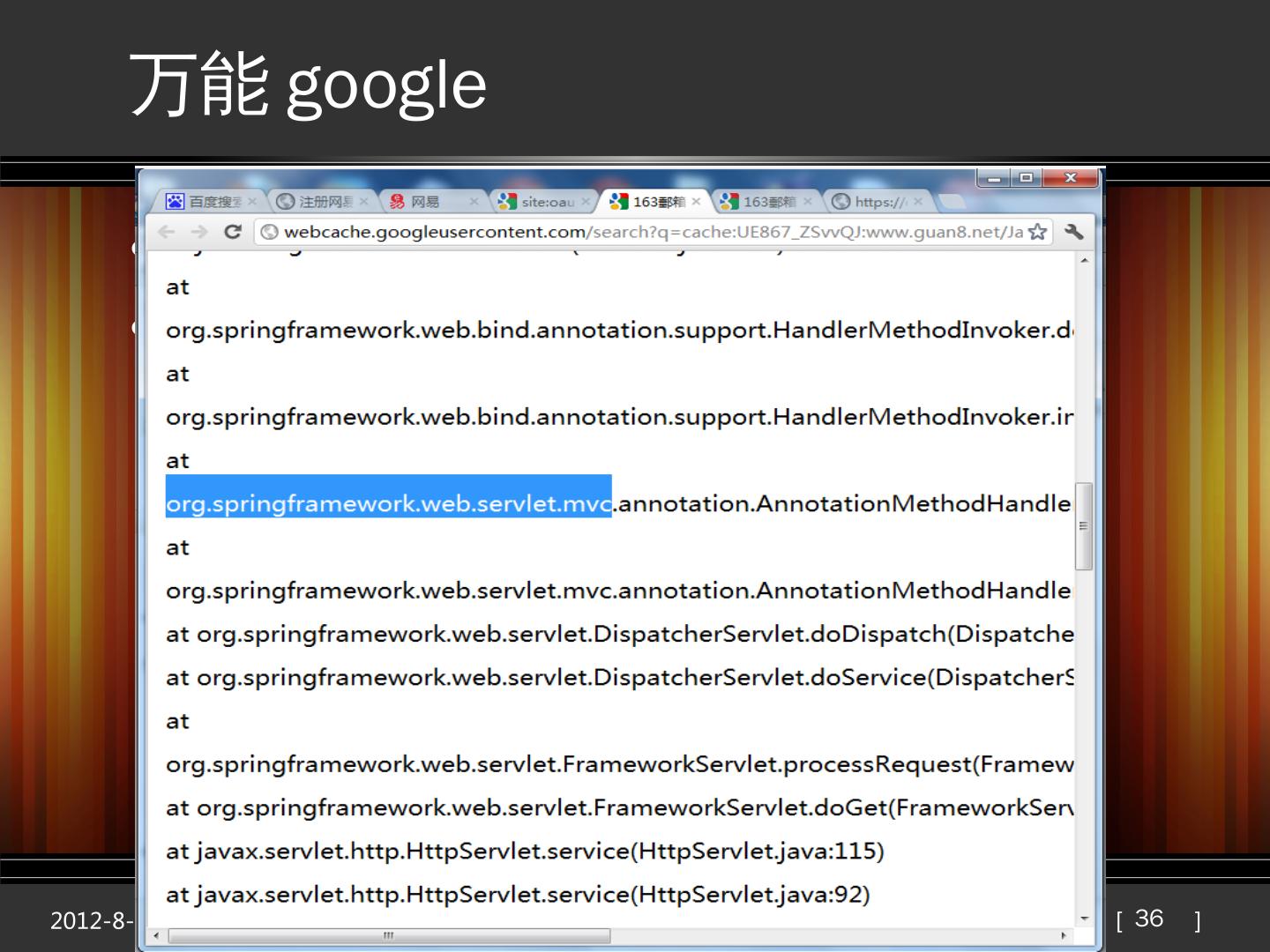Click the HttpServlet.java:92 line

coord(518,894)
